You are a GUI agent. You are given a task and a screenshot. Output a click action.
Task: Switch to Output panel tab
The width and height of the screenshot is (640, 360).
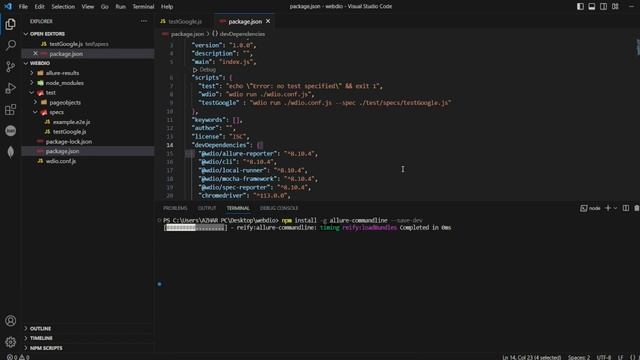point(207,208)
